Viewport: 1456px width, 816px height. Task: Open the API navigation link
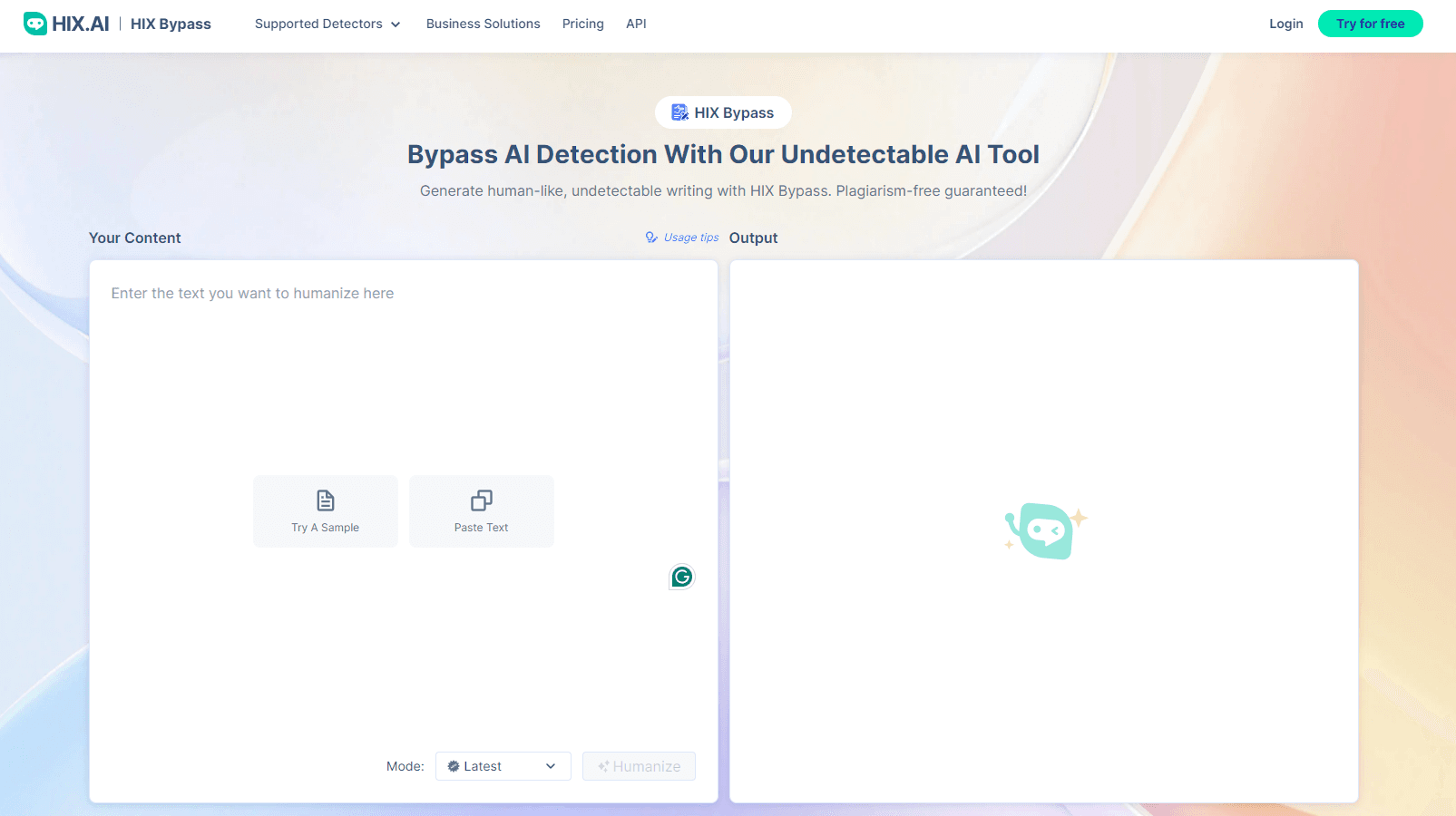636,24
